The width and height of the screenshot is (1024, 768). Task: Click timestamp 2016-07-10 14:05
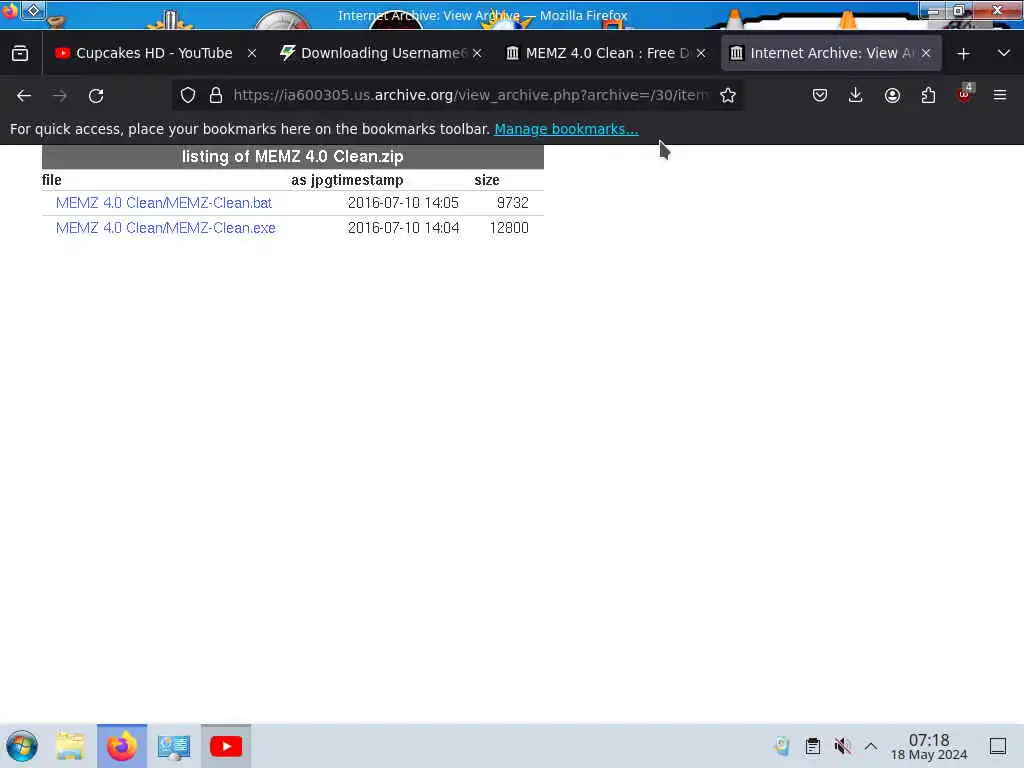point(403,203)
